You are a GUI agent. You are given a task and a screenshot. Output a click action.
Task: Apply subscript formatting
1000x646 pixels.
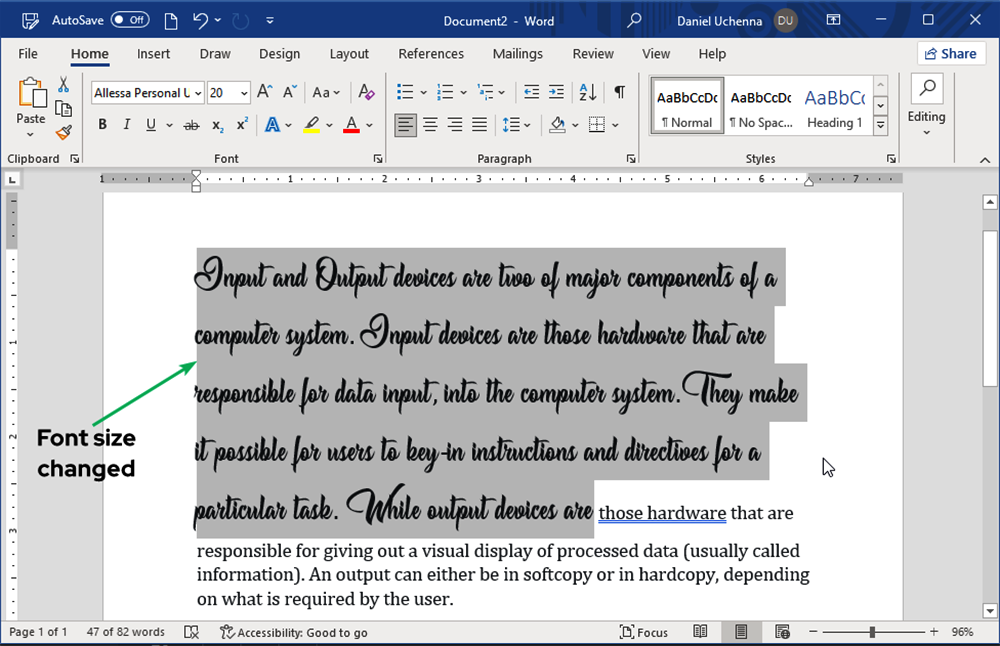point(216,124)
